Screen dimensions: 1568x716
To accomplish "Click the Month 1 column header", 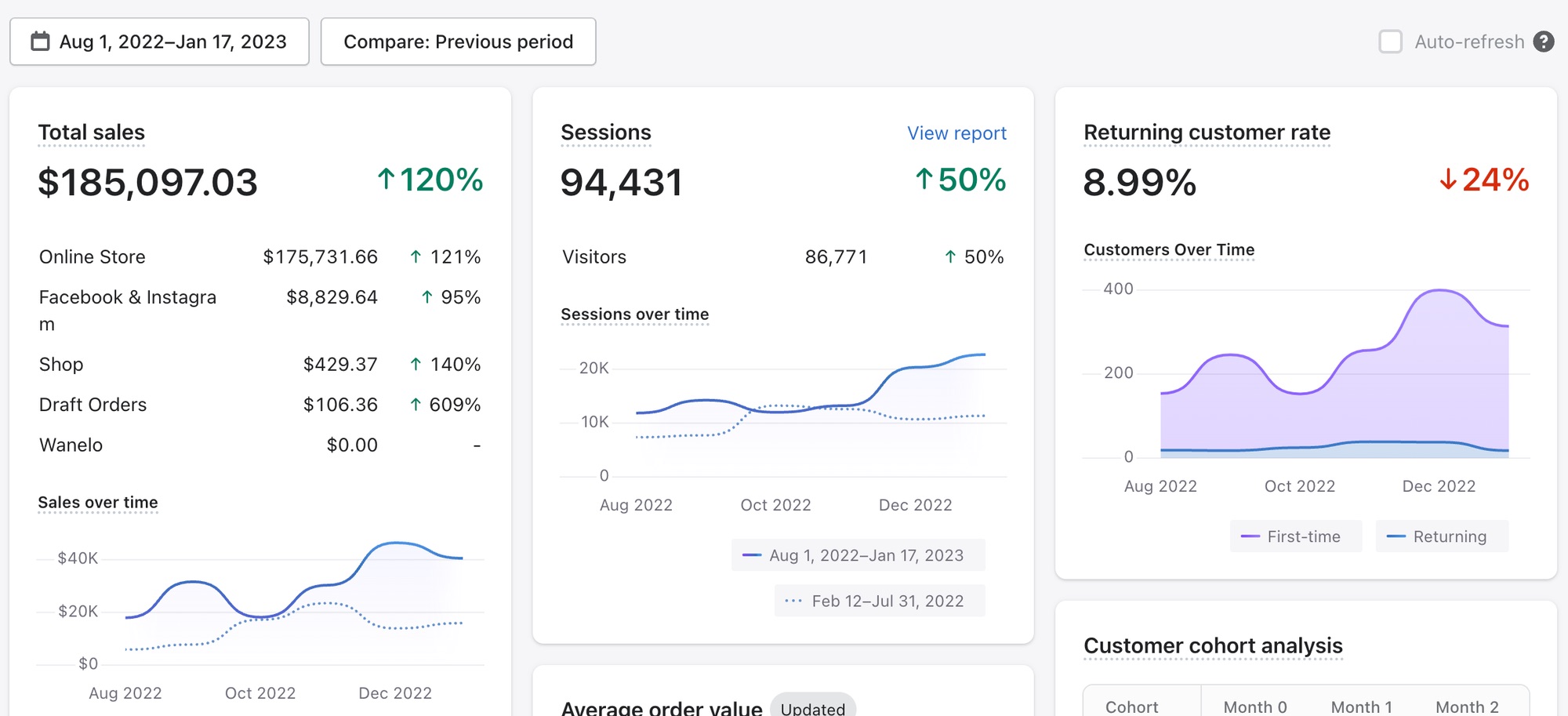I will (1362, 707).
